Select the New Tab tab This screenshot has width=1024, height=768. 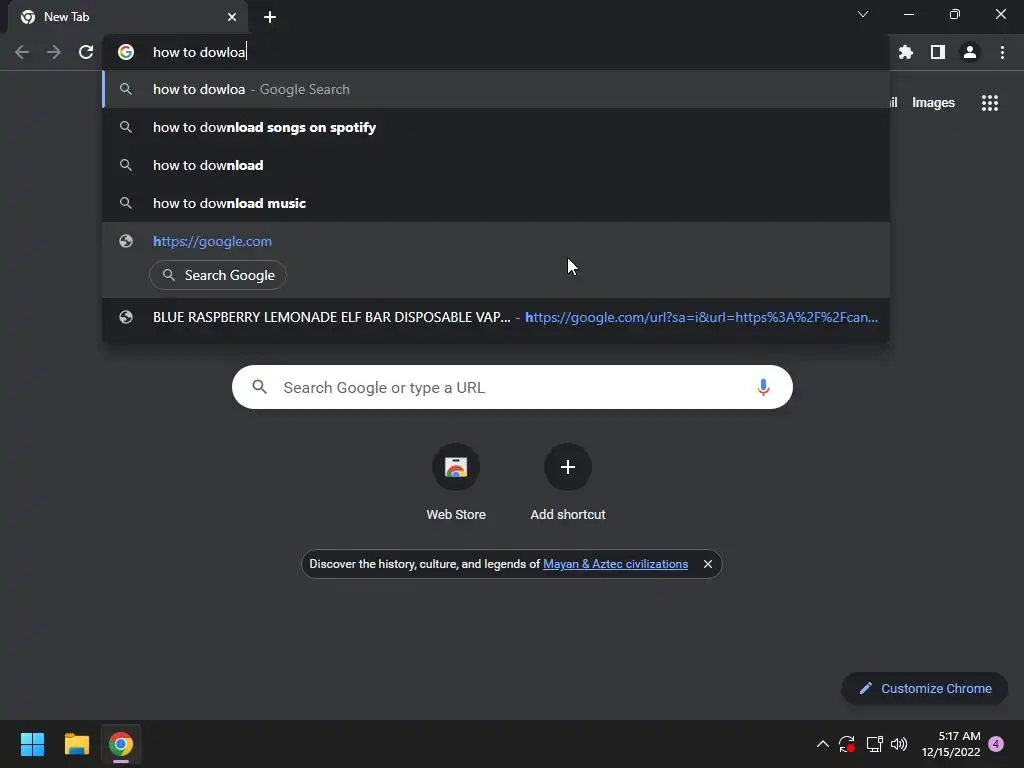pos(128,17)
